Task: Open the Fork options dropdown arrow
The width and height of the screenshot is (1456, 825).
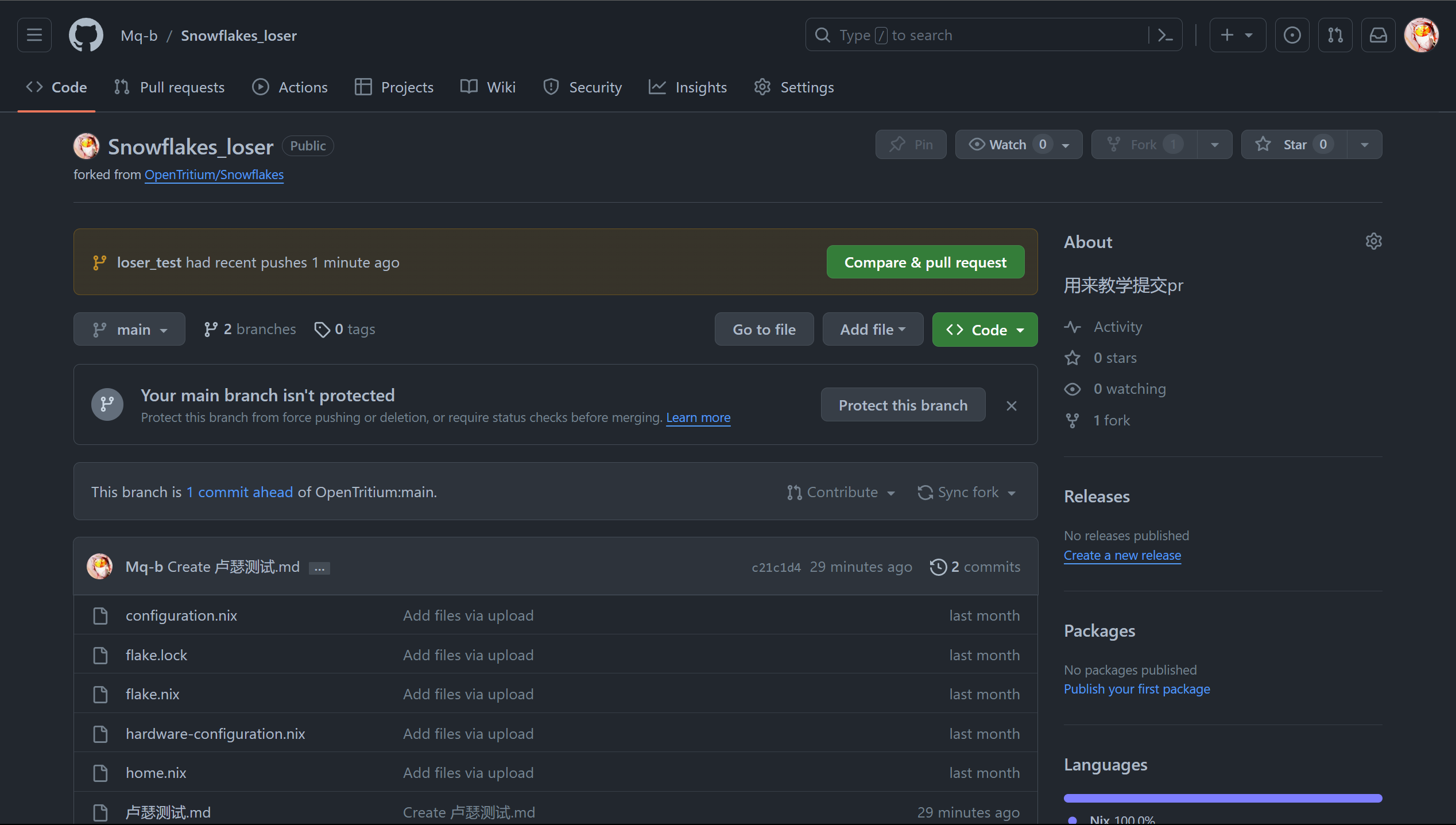Action: click(1215, 145)
